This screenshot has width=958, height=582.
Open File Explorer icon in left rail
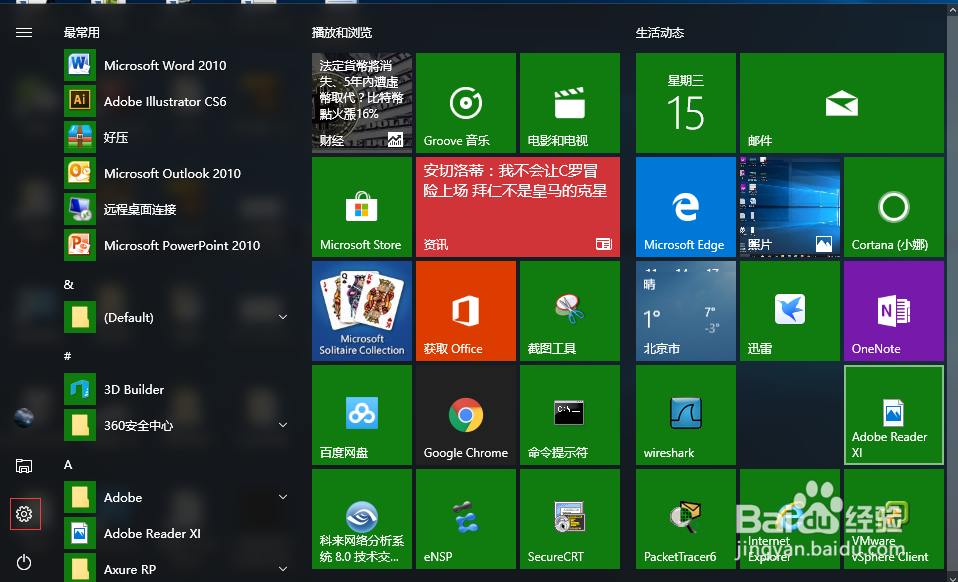point(24,465)
